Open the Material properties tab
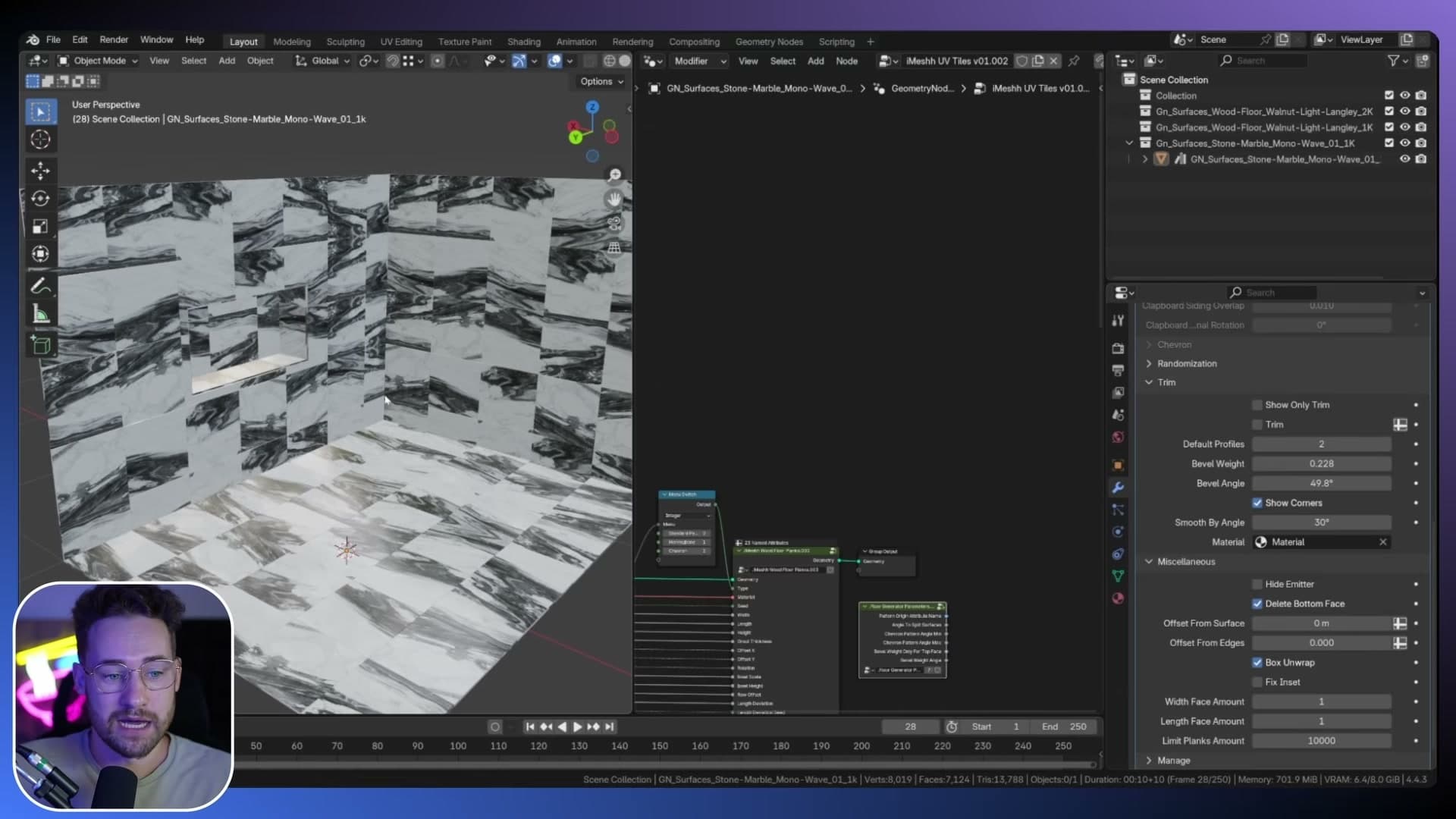Screen dimensions: 1456x819 1118,598
